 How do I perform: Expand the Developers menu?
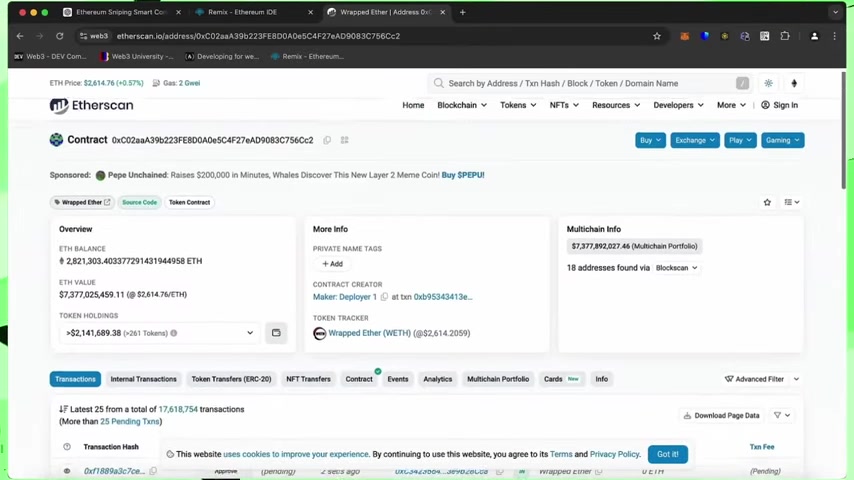click(x=678, y=105)
